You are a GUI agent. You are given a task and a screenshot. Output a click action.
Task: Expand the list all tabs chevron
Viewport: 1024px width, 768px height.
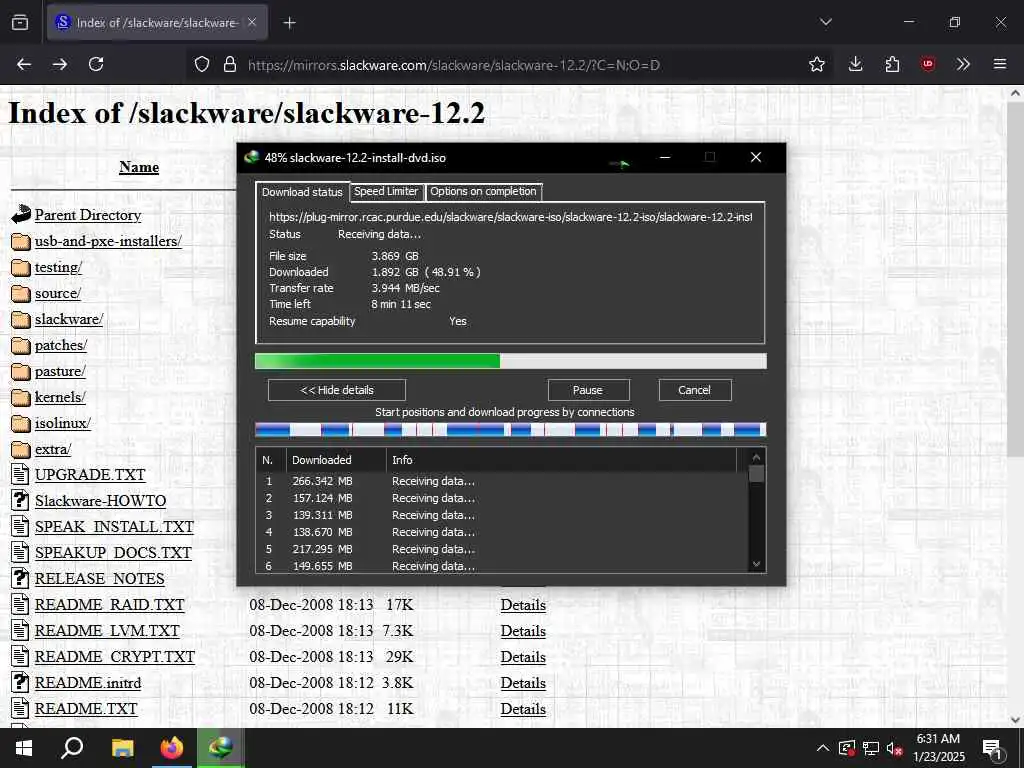tap(825, 22)
